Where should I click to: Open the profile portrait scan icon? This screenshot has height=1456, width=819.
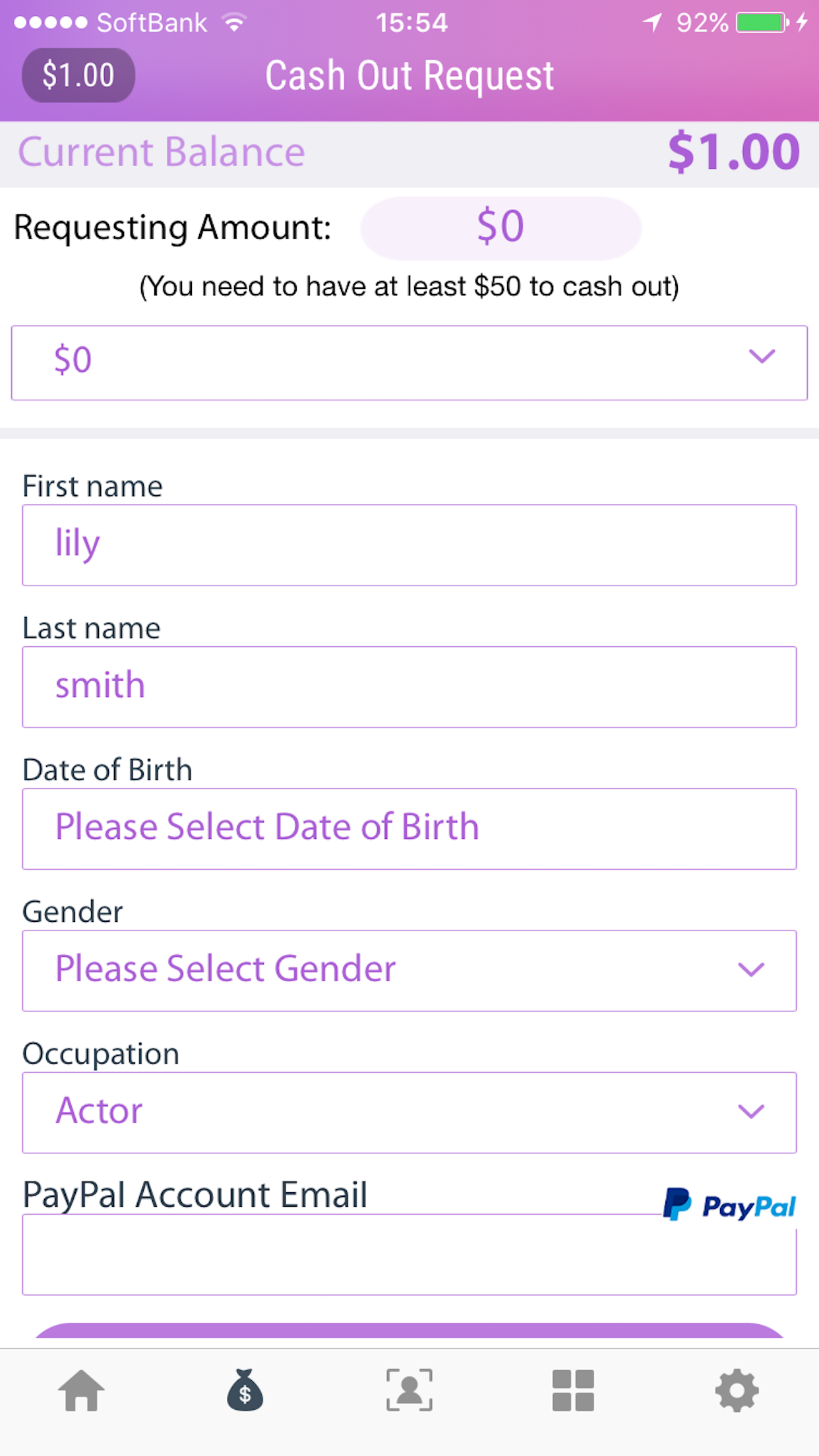pyautogui.click(x=409, y=1390)
